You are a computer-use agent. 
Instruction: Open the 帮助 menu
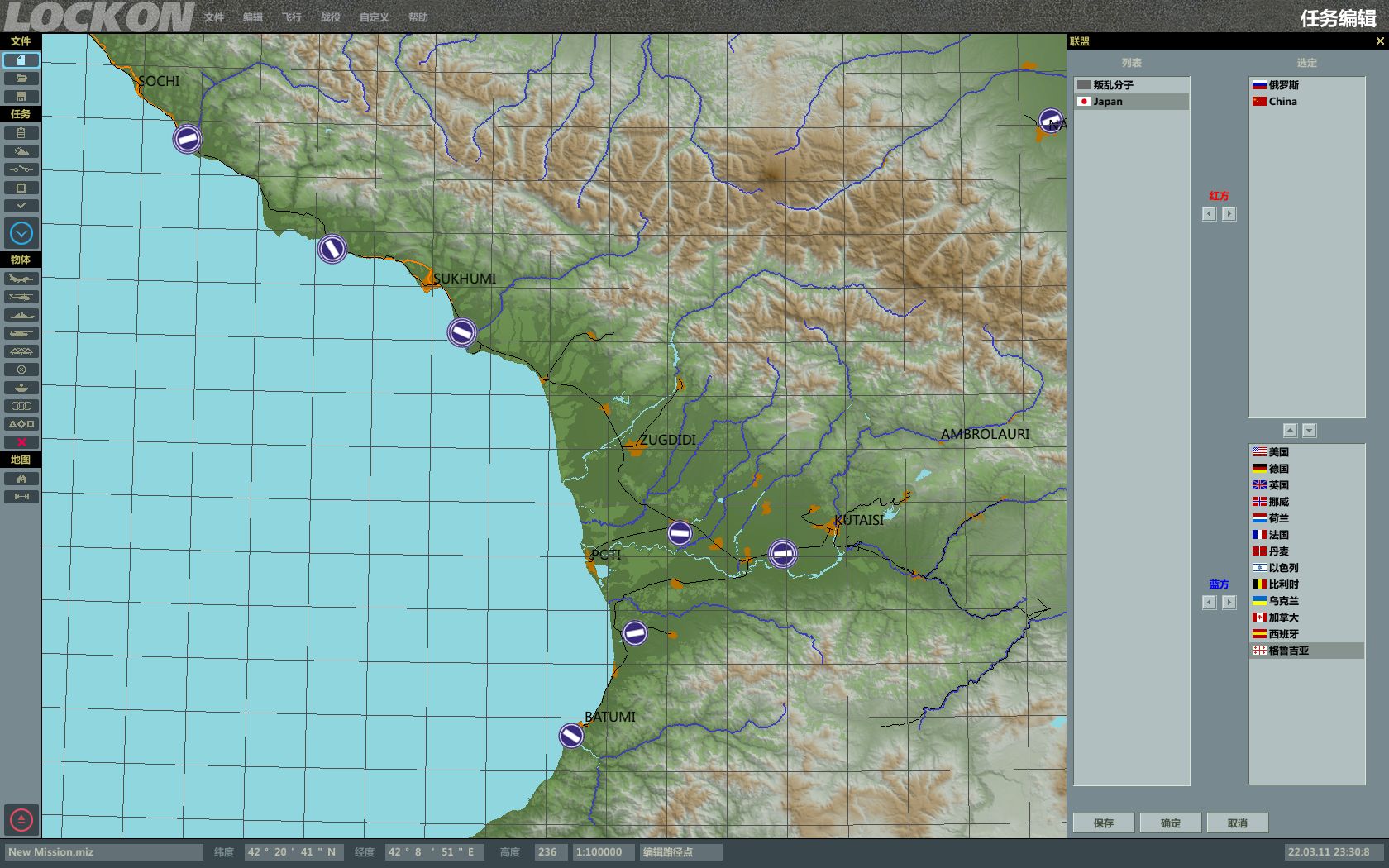(x=418, y=17)
